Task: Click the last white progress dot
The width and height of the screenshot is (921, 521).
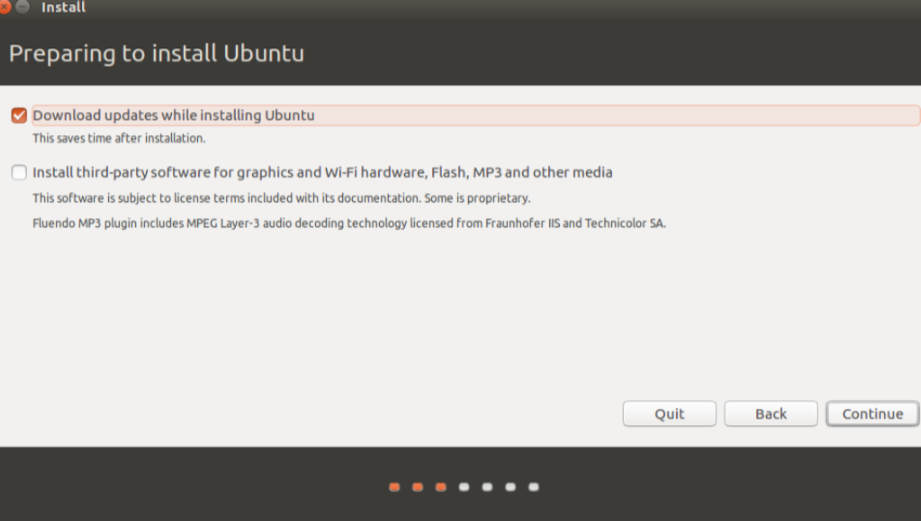Action: click(x=533, y=487)
